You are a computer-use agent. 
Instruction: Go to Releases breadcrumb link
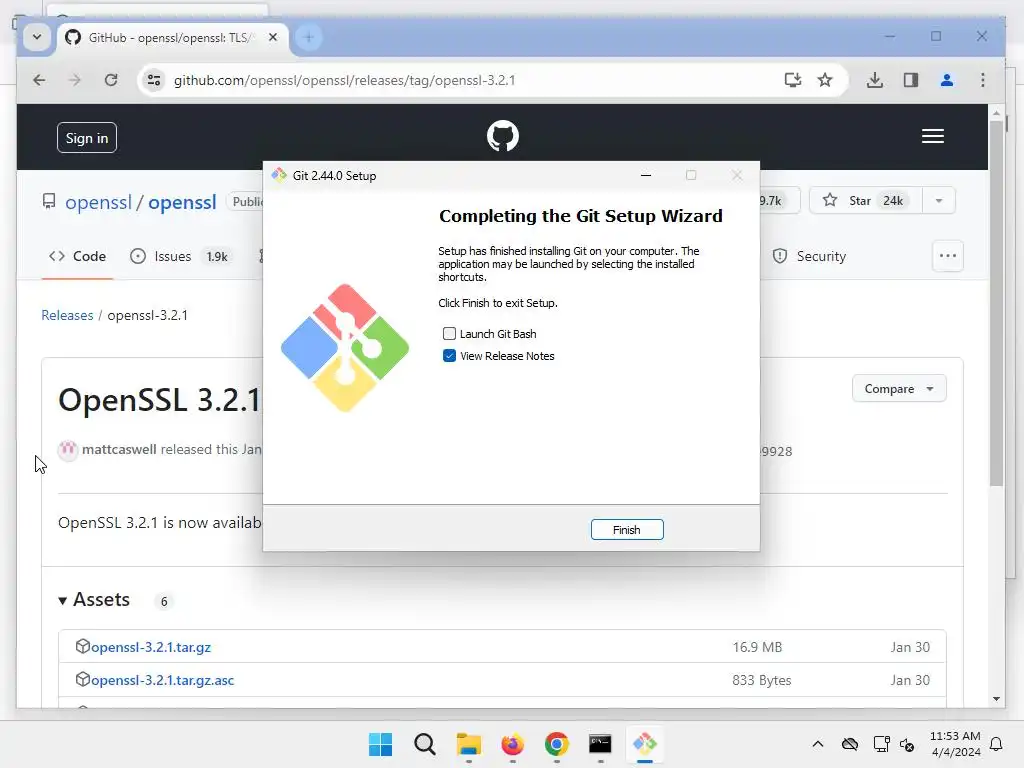pos(67,315)
